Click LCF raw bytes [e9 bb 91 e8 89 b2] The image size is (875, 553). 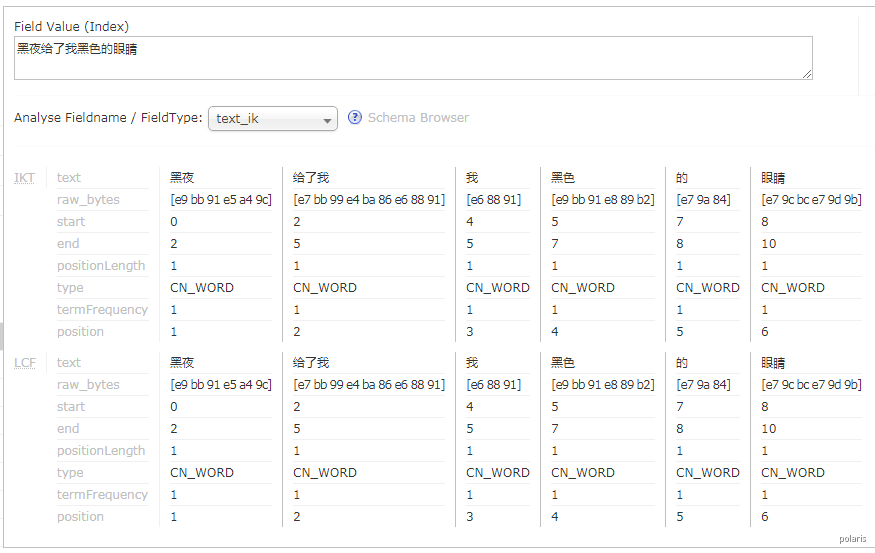(x=603, y=385)
